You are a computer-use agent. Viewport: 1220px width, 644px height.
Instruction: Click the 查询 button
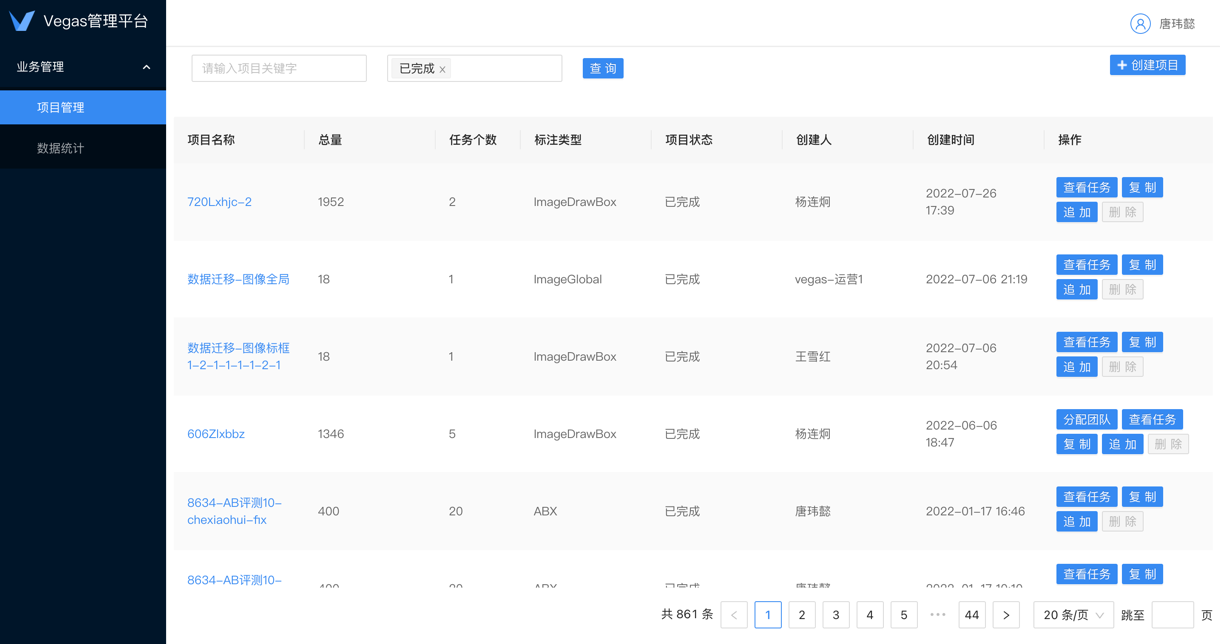pos(603,68)
